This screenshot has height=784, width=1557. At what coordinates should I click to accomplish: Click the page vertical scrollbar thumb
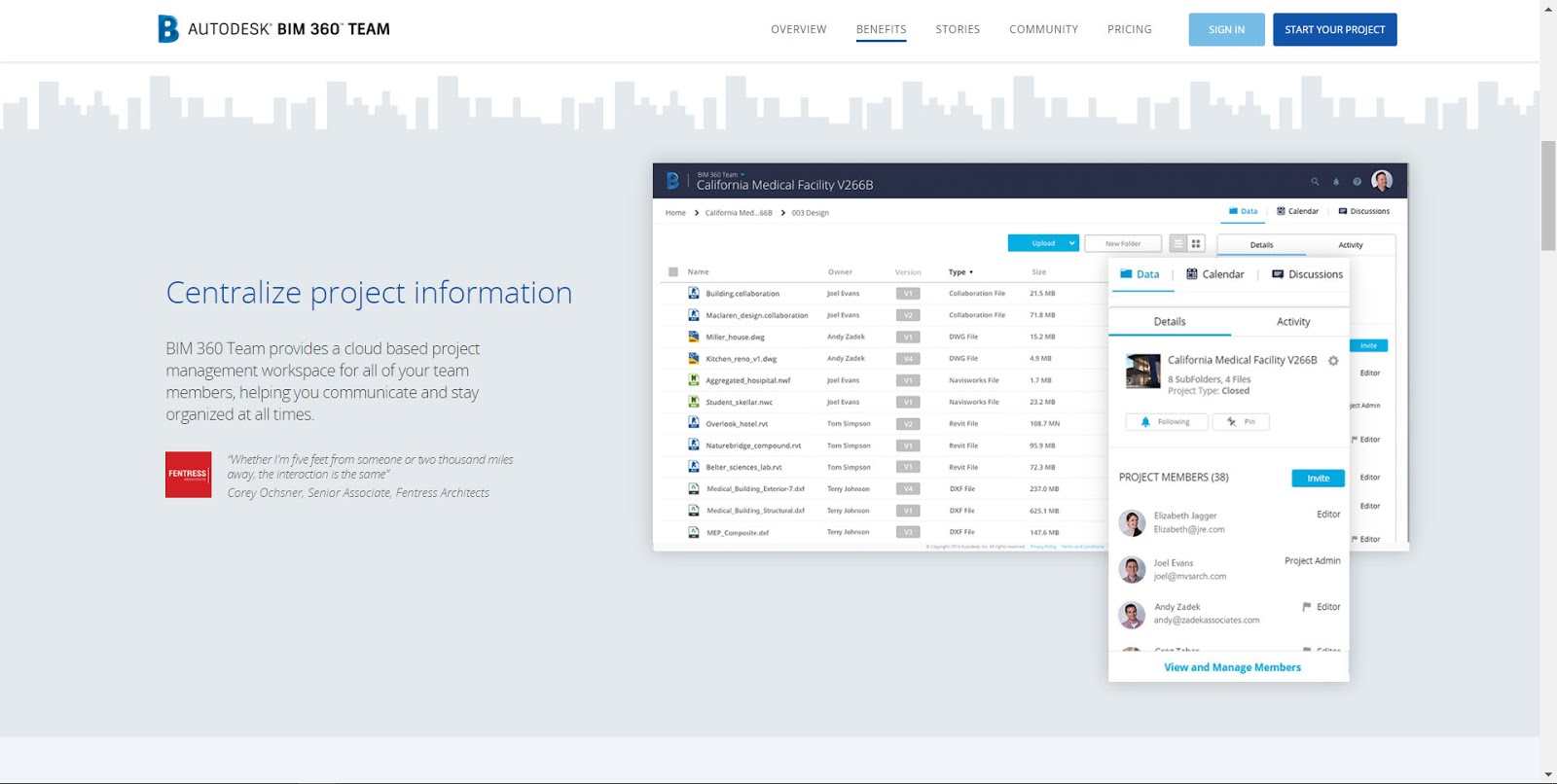click(1548, 195)
